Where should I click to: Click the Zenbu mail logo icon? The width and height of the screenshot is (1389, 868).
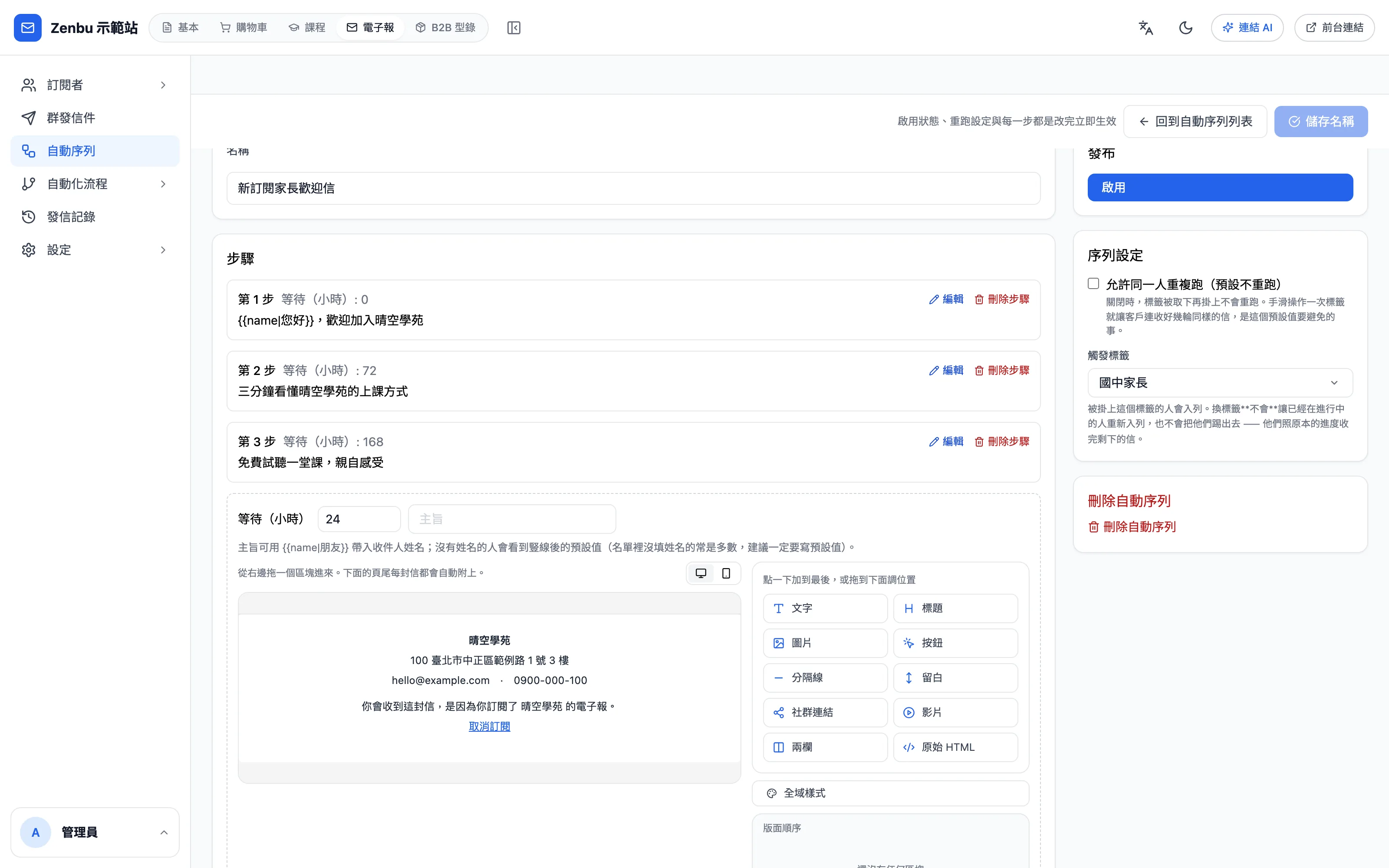(27, 27)
